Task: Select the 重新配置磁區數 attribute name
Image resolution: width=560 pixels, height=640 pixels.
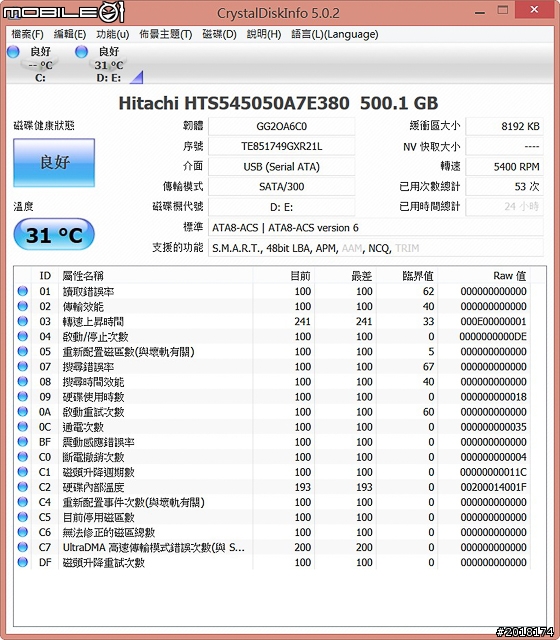Action: pyautogui.click(x=129, y=352)
